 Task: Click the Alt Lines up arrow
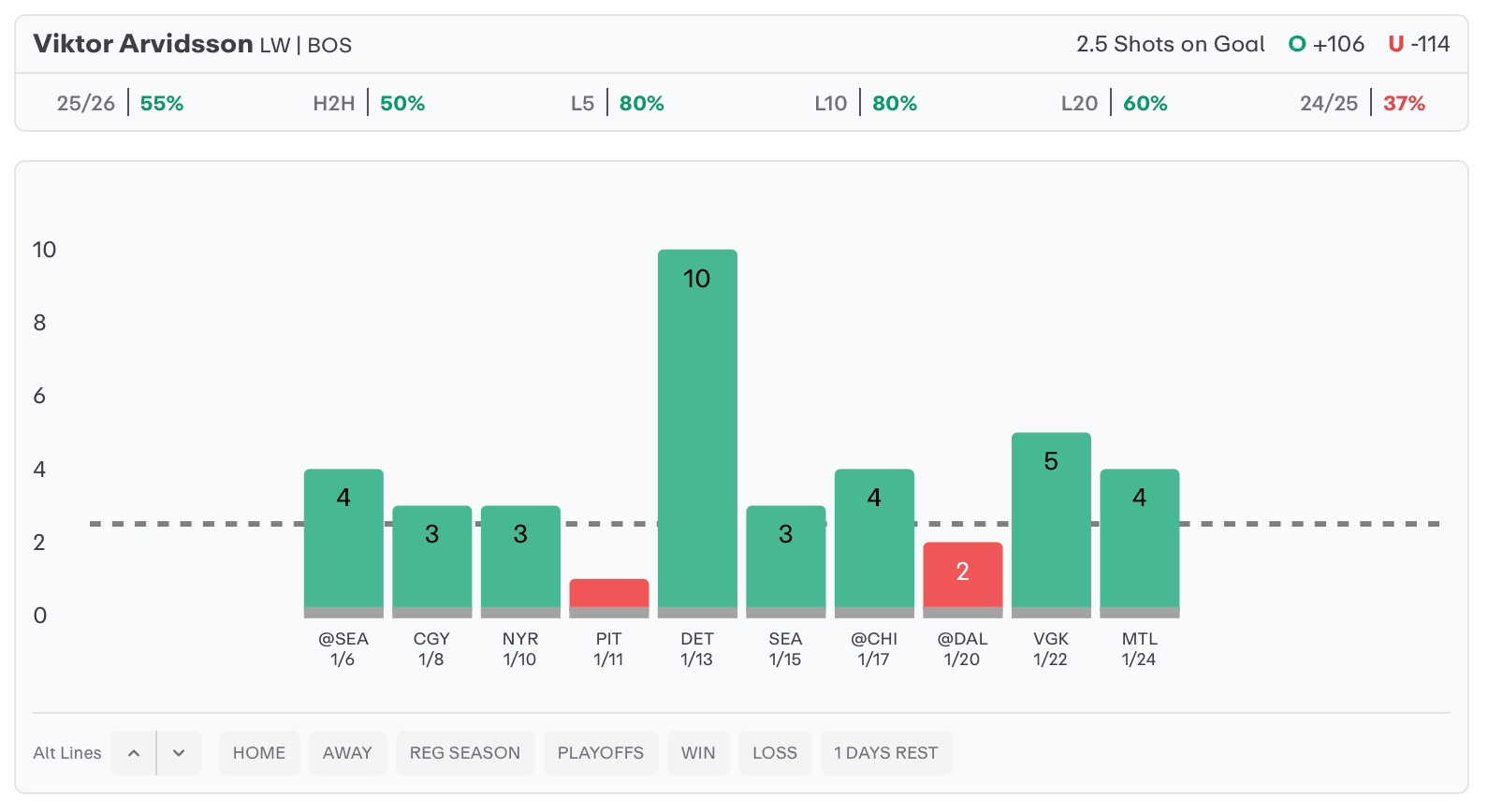point(134,753)
